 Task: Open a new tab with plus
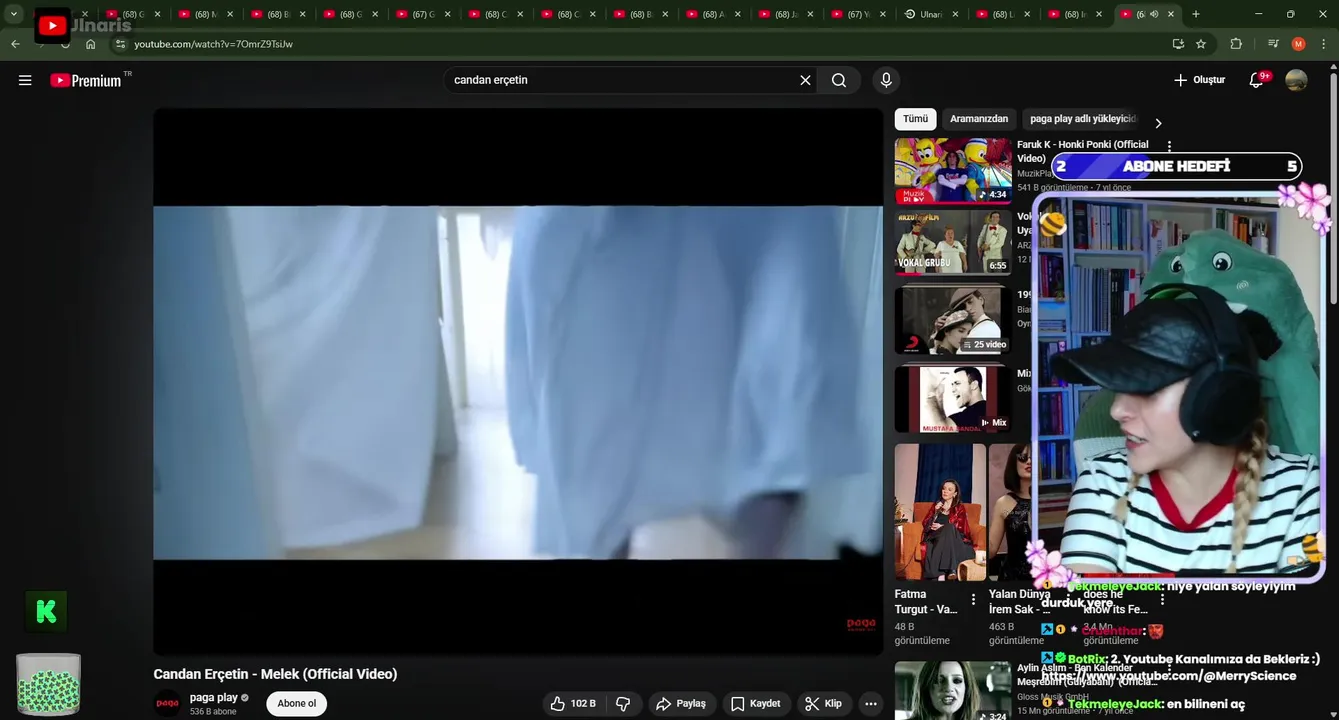1196,14
